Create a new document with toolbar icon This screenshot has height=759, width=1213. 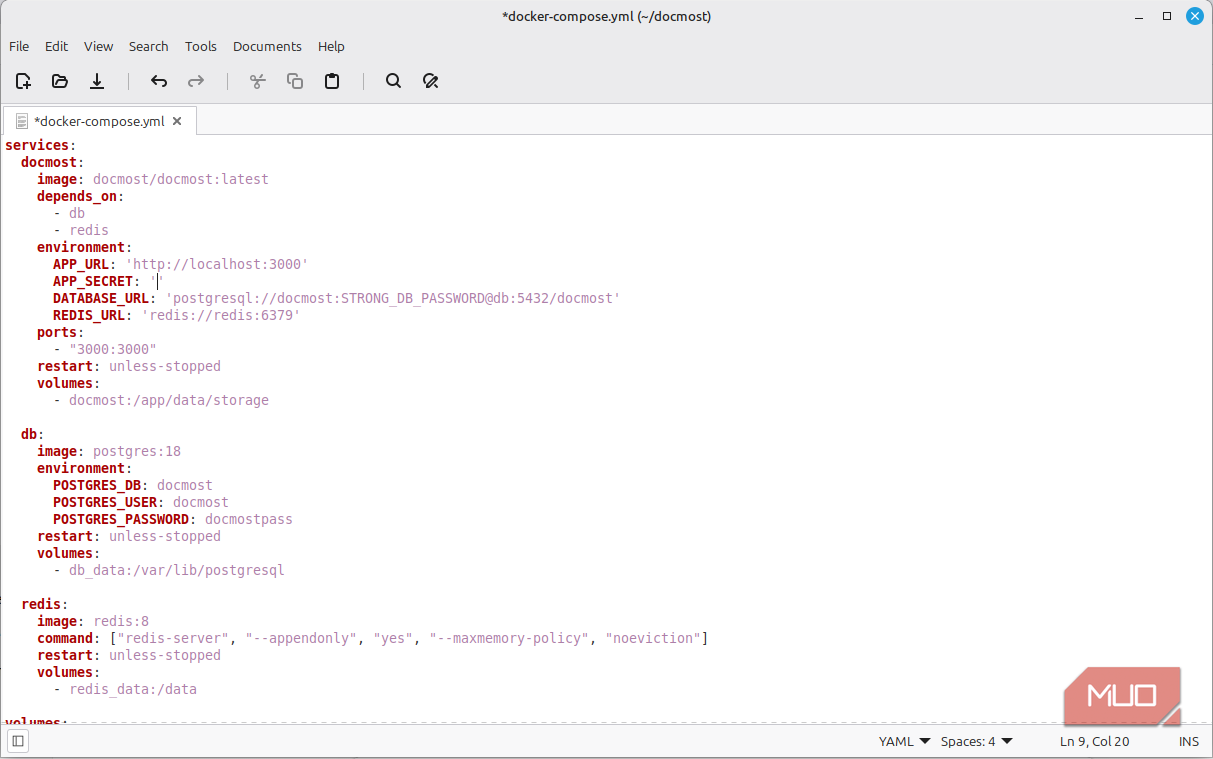click(x=23, y=81)
